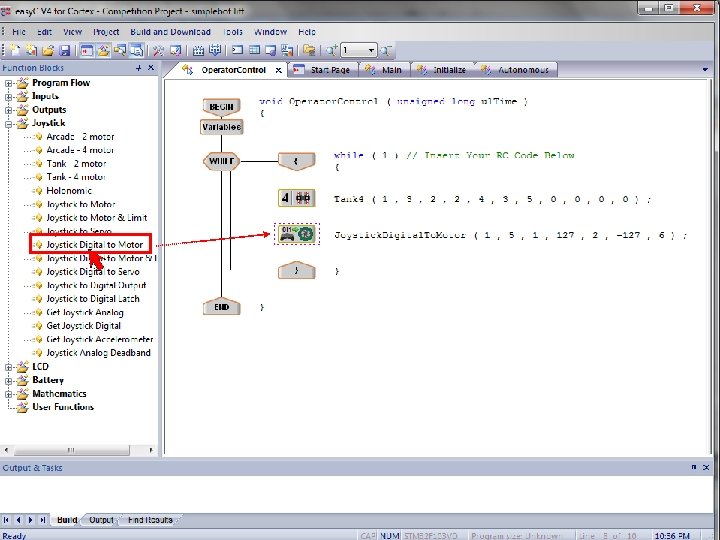This screenshot has height=540, width=720.
Task: Select Tank - 4 motor block
Action: click(x=76, y=177)
